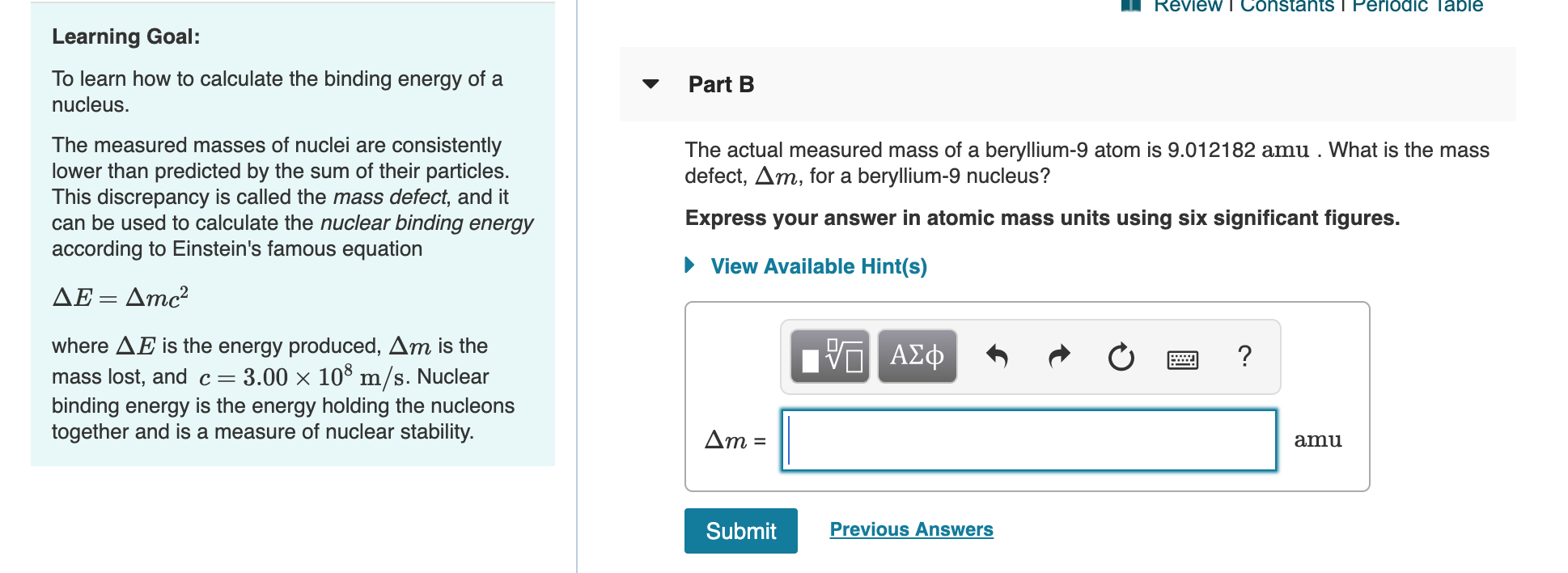The width and height of the screenshot is (1568, 573).
Task: Reset the answer using the circular reset icon
Action: click(1120, 356)
